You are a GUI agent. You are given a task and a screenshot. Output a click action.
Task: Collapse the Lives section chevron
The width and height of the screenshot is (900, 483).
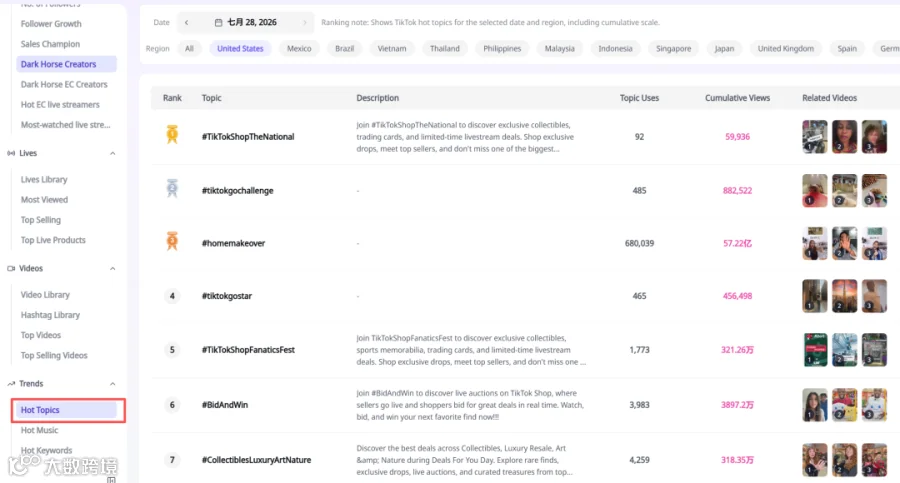coord(112,153)
